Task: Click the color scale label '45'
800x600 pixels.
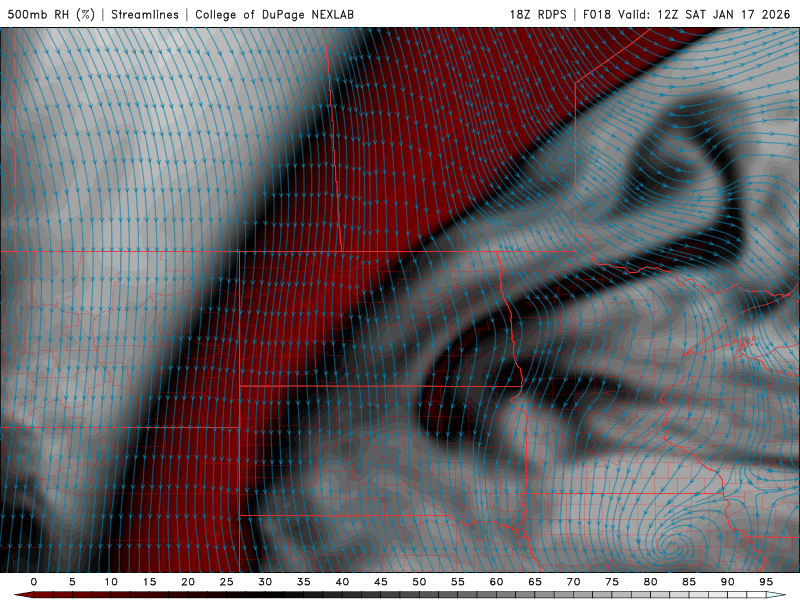Action: click(381, 582)
